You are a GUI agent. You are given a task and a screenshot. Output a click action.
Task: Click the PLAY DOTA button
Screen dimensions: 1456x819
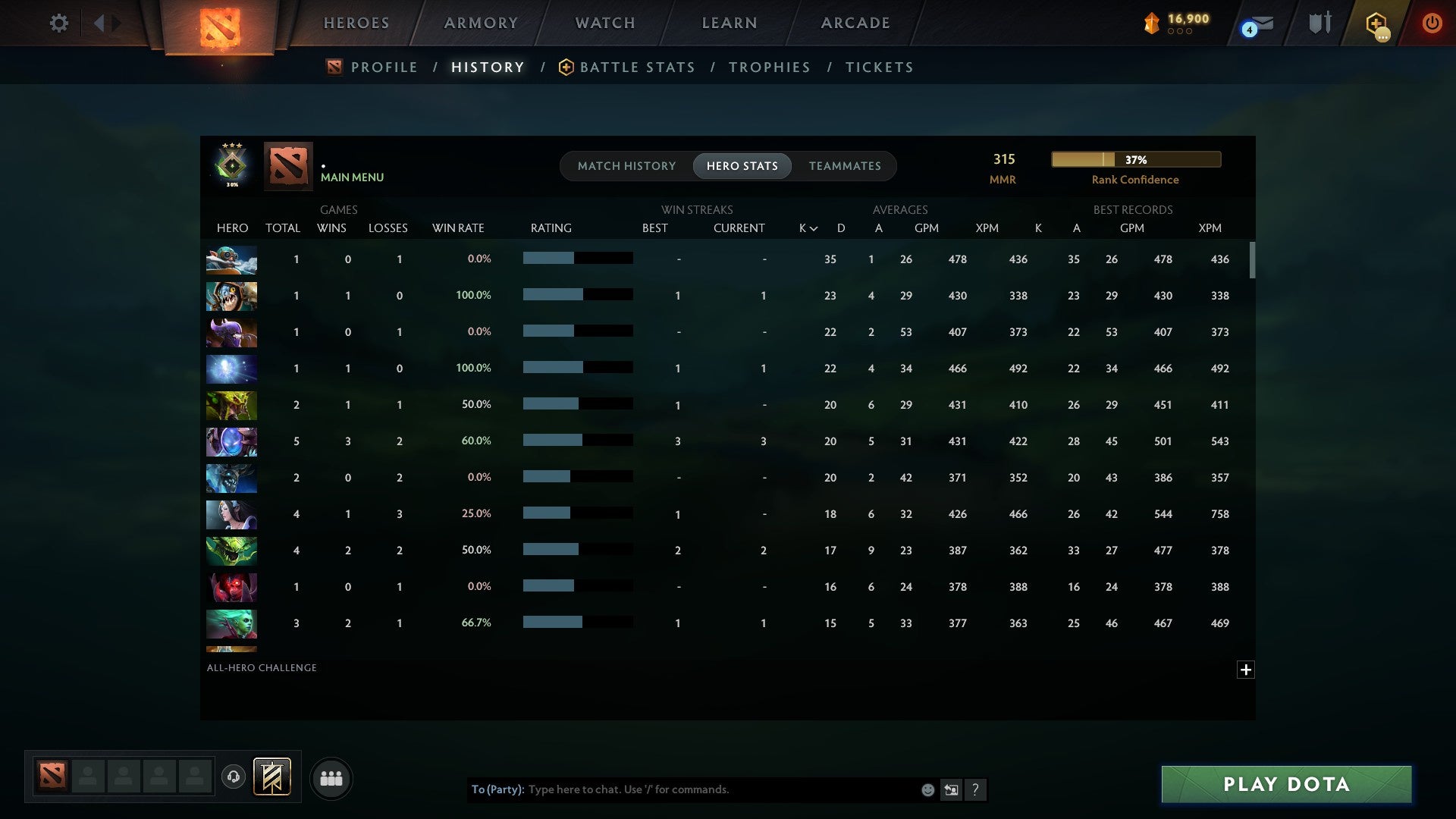pos(1286,784)
